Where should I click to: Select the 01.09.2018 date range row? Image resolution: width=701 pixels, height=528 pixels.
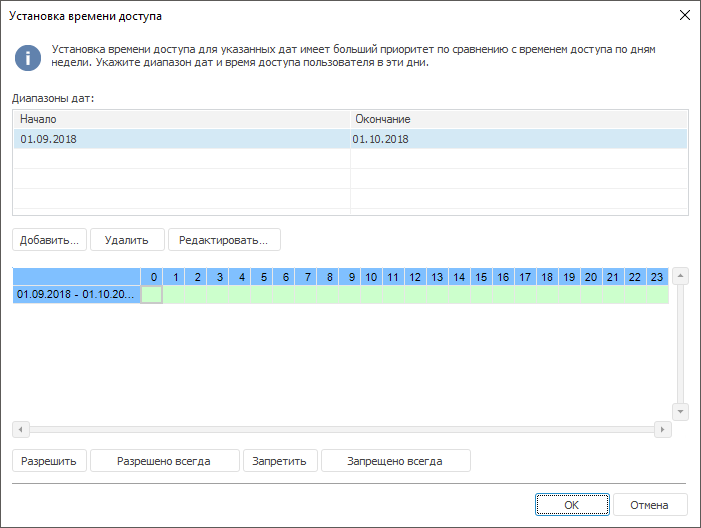180,140
